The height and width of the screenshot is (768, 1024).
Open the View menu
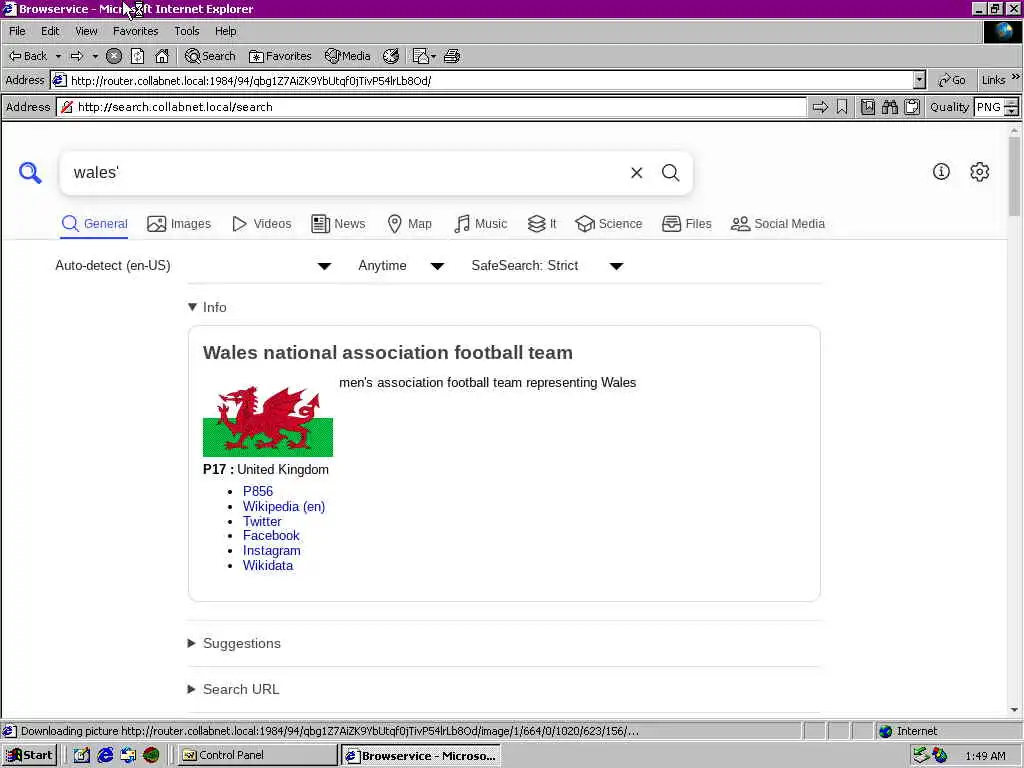pyautogui.click(x=86, y=31)
